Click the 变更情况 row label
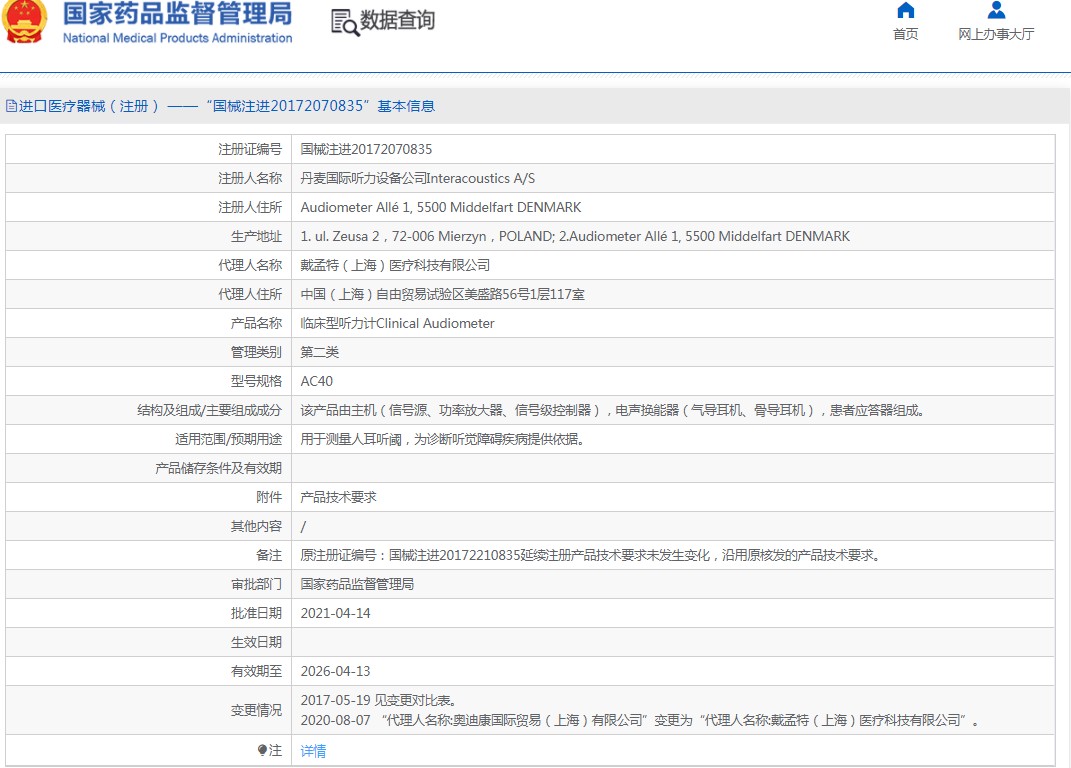The height and width of the screenshot is (768, 1071). (256, 711)
